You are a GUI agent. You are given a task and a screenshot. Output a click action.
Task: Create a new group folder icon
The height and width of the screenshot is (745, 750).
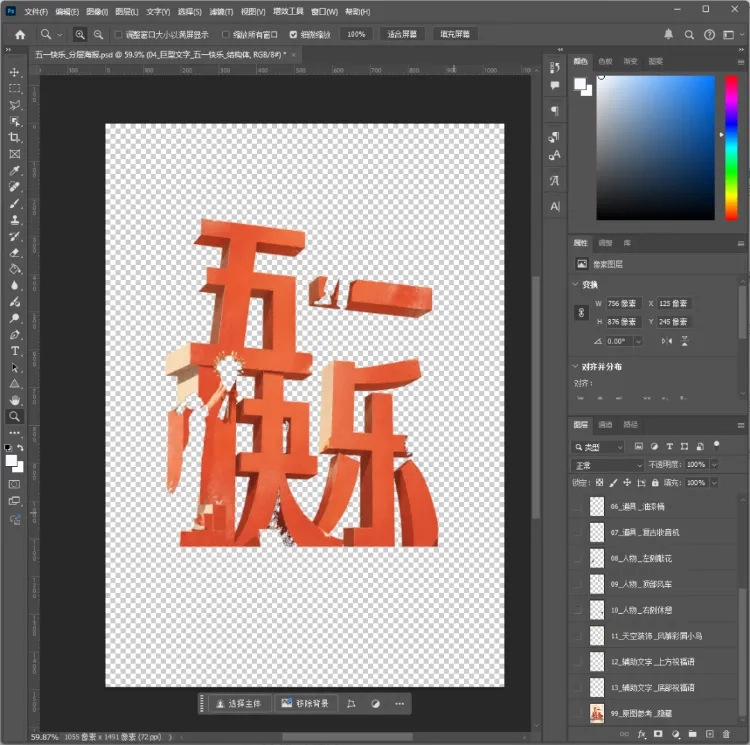[x=692, y=734]
